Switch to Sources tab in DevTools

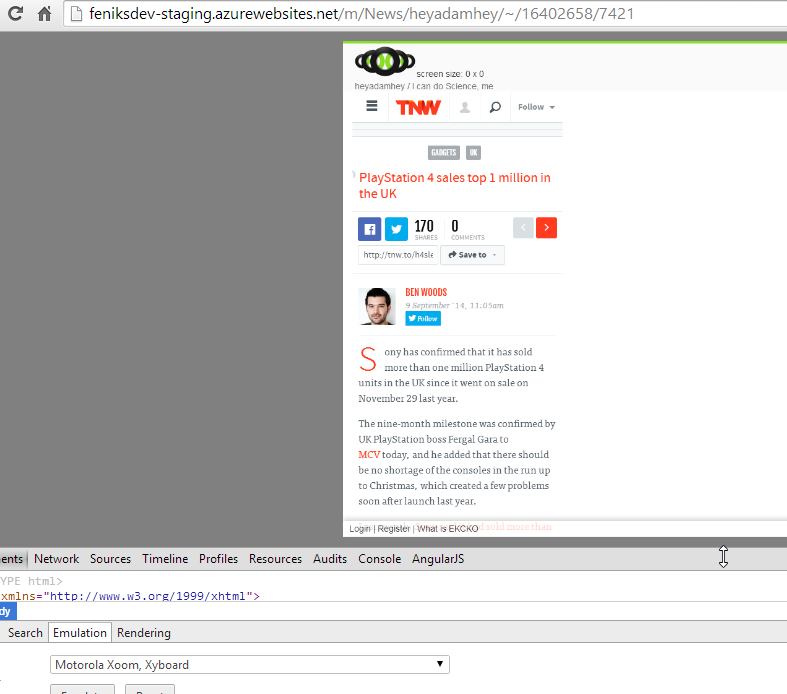110,559
